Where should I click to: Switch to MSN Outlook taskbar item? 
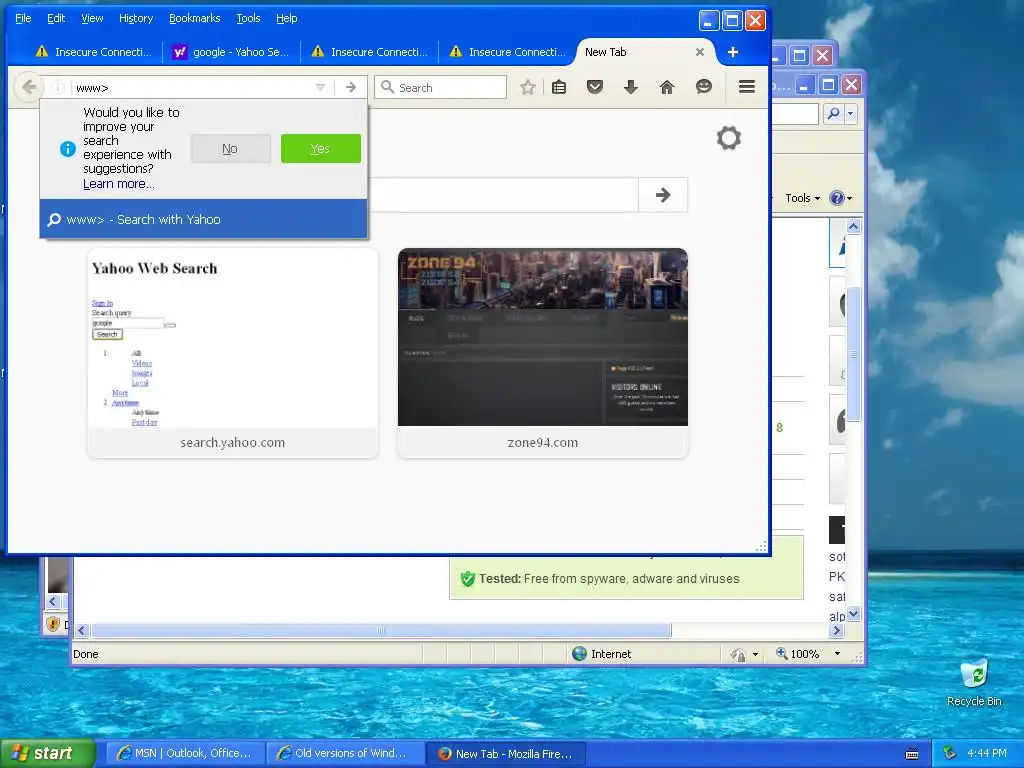185,753
